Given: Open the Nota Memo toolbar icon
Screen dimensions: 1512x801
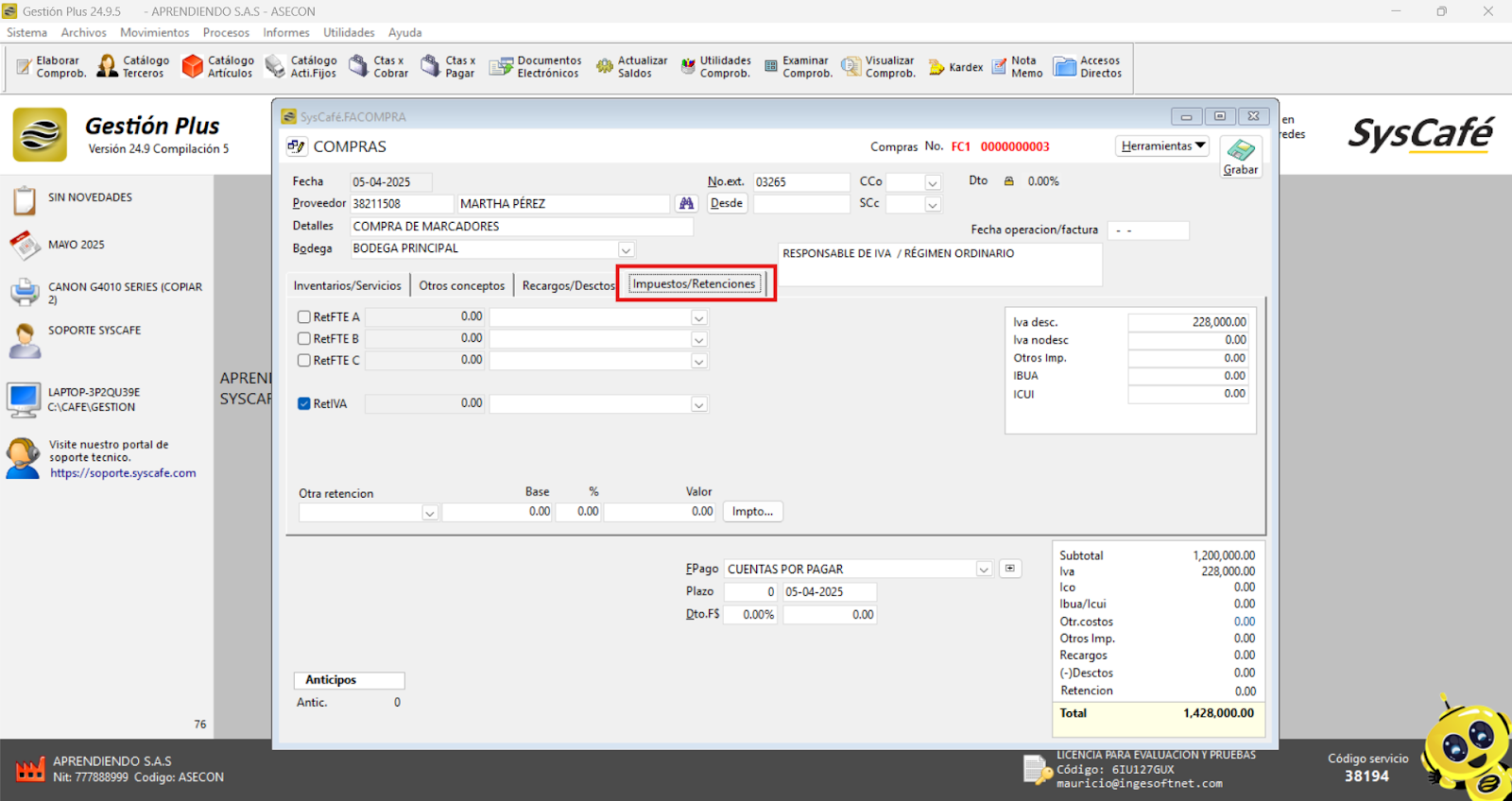Looking at the screenshot, I should pos(1017,67).
